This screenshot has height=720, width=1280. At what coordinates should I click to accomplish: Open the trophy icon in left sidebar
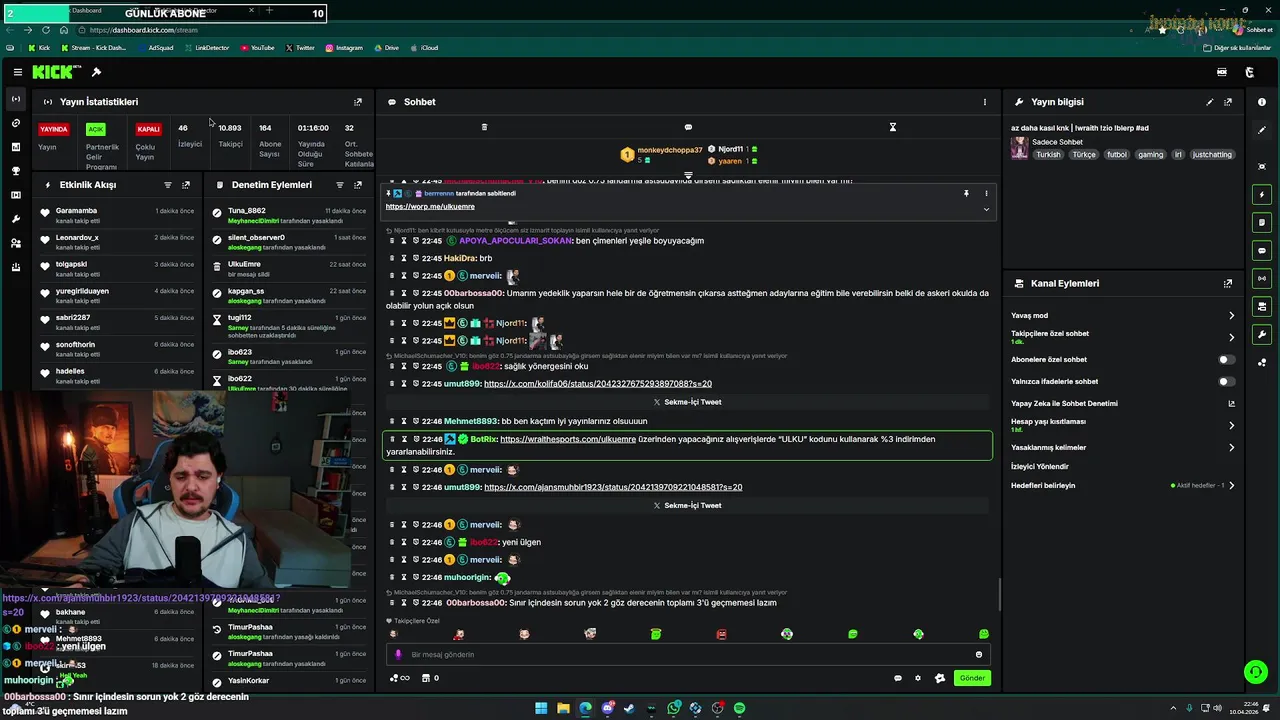point(16,171)
